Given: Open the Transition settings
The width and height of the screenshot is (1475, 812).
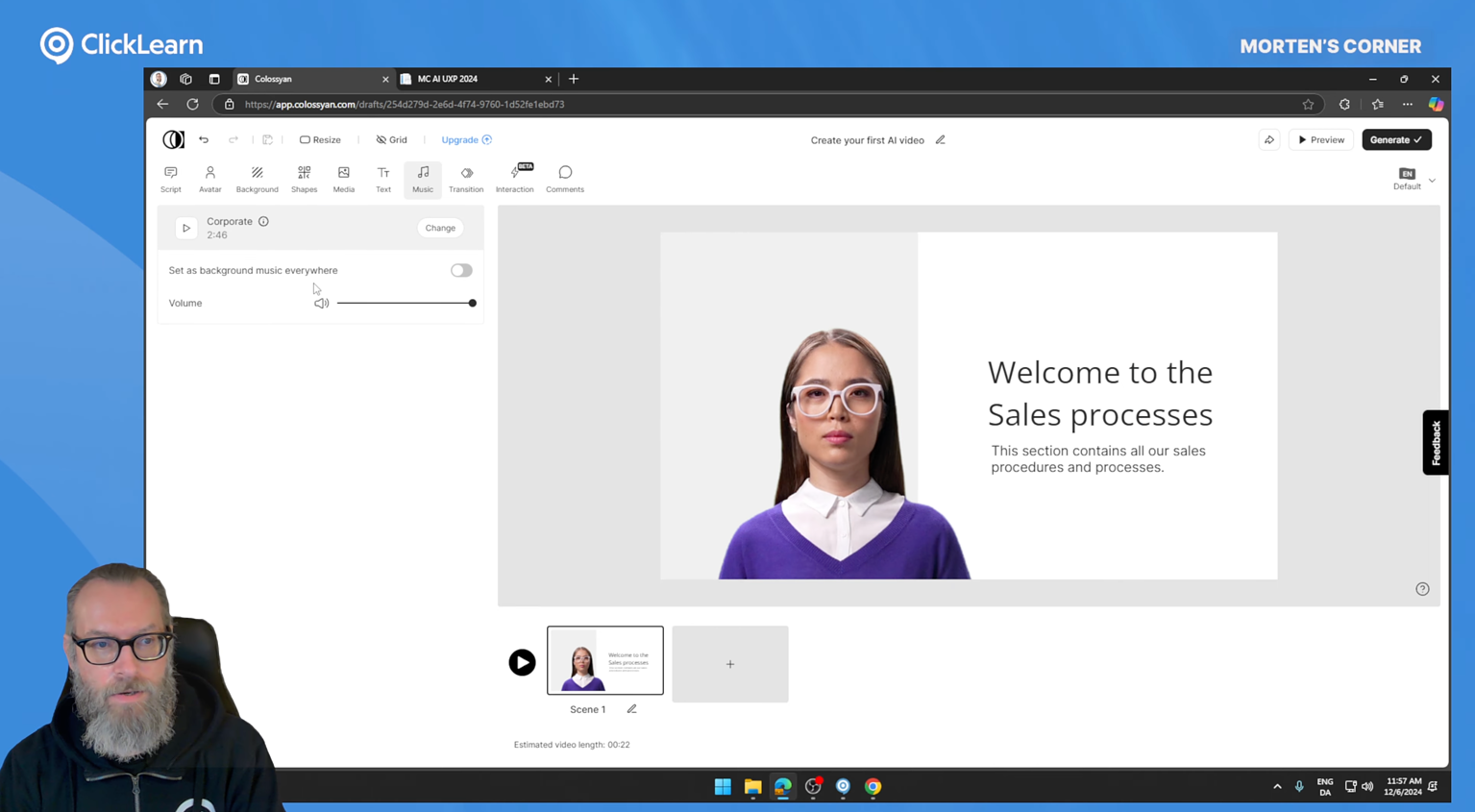Looking at the screenshot, I should tap(466, 179).
